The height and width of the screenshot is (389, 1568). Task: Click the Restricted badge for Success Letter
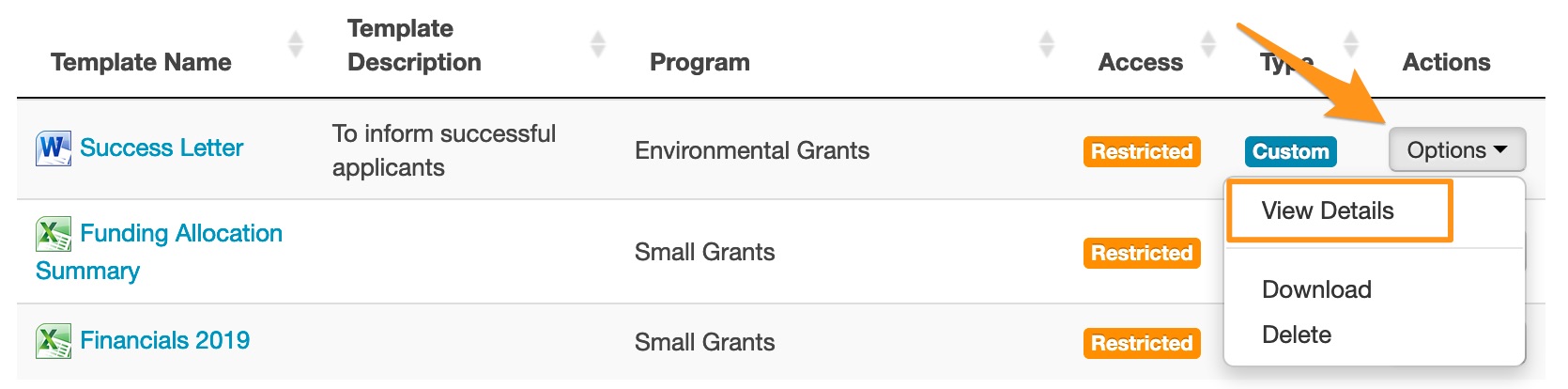pos(1142,151)
